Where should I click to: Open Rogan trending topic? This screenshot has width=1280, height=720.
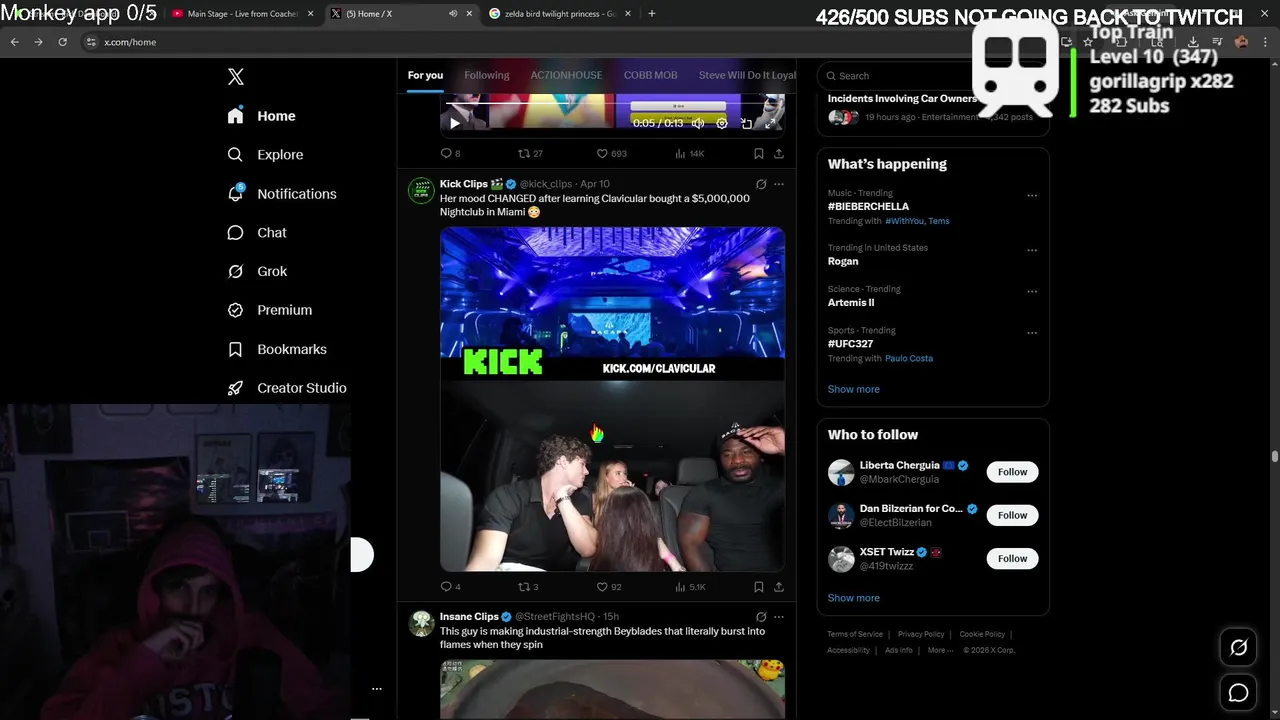click(843, 261)
